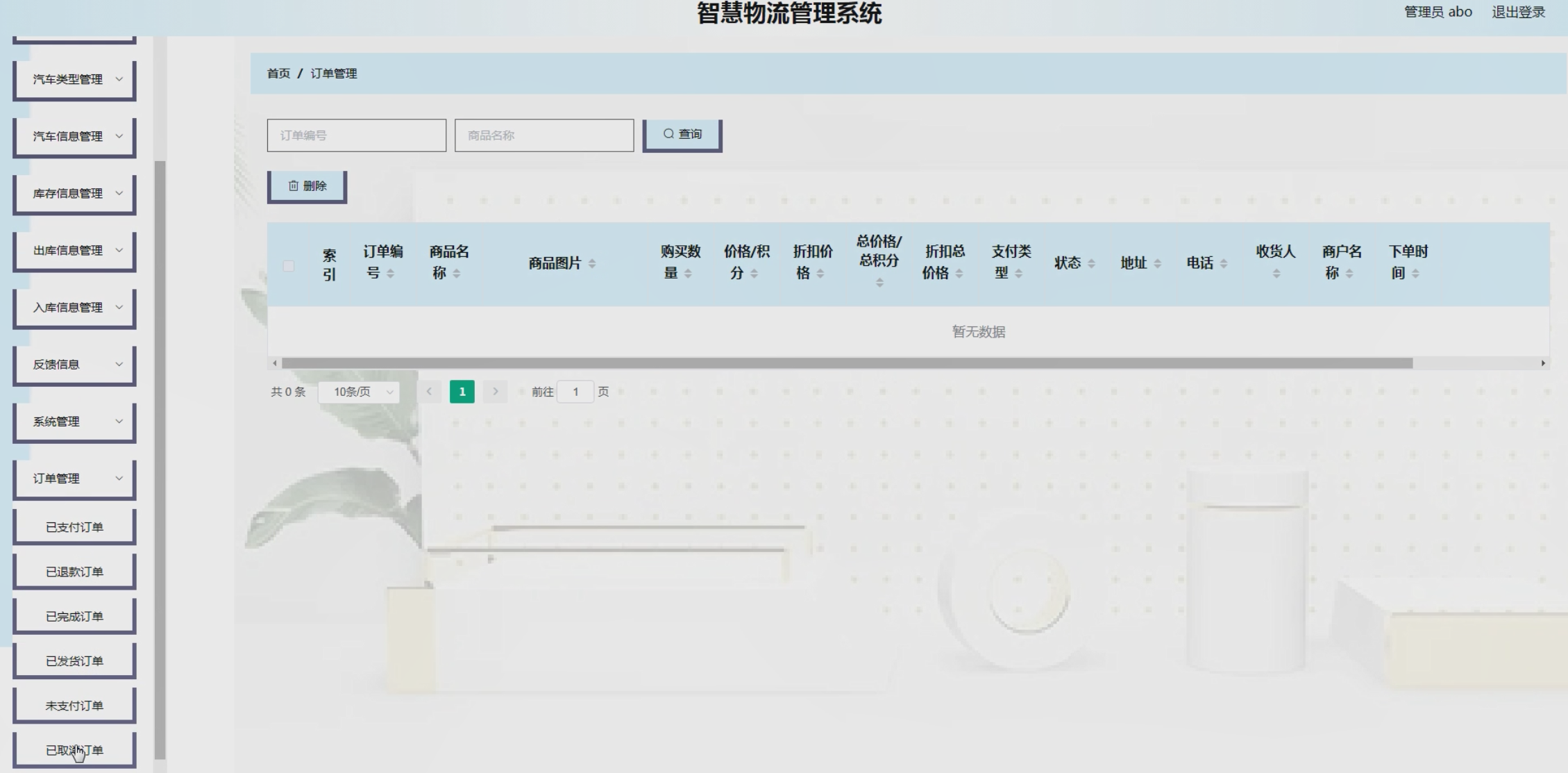Click 退出登录 link
1568x773 pixels.
[1518, 12]
